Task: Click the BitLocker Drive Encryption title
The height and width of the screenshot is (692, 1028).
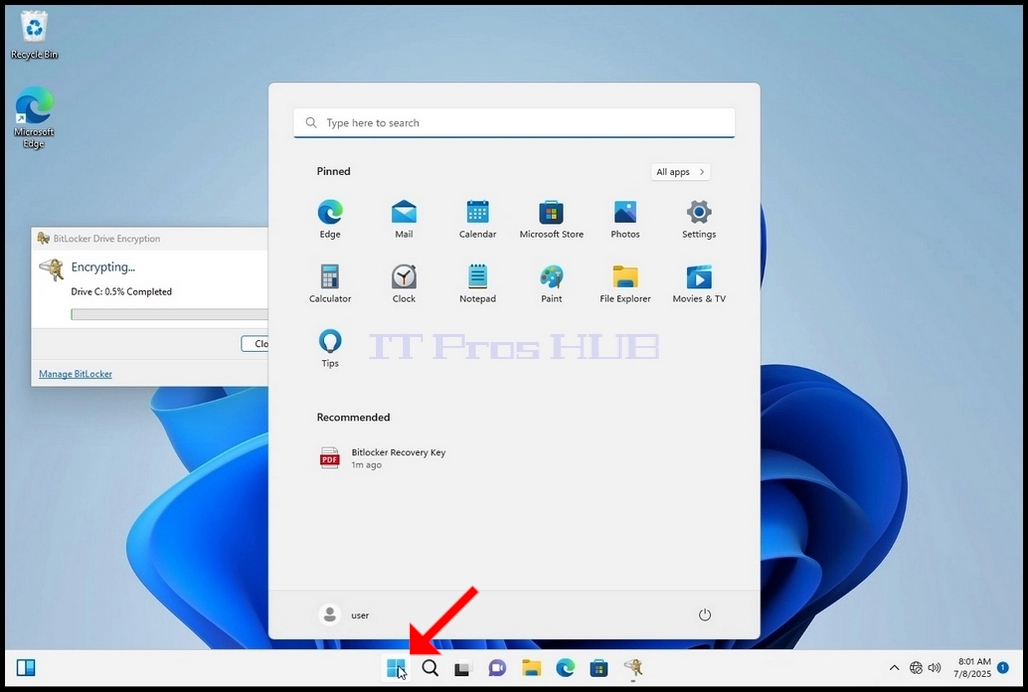Action: (106, 239)
